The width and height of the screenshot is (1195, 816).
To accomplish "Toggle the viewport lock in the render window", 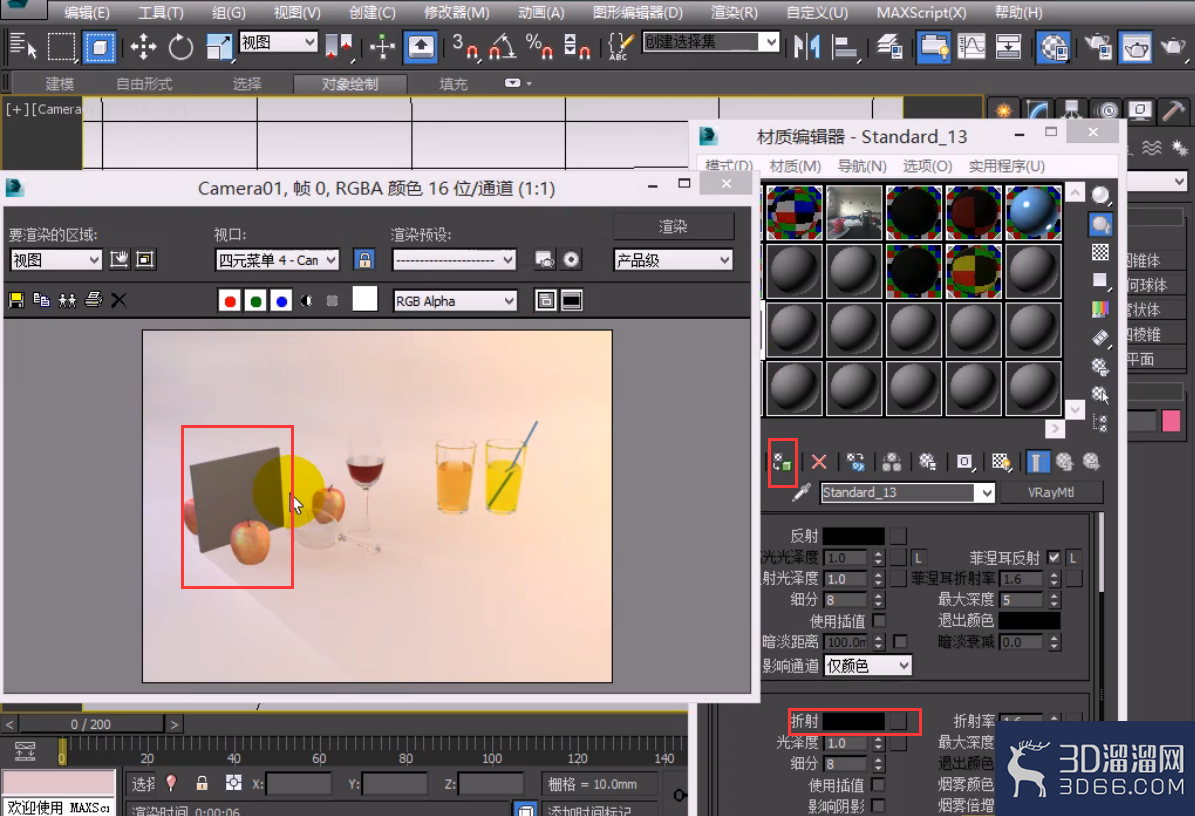I will click(365, 260).
